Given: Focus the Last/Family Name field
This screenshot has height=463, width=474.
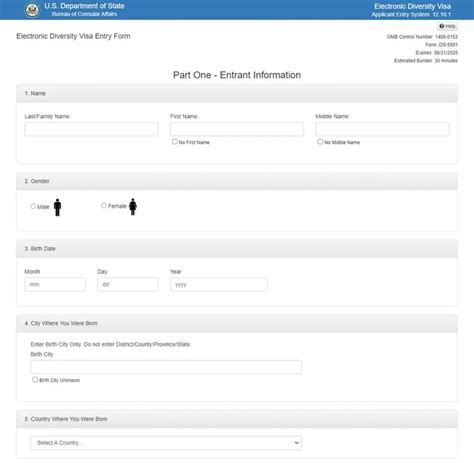Looking at the screenshot, I should (91, 129).
